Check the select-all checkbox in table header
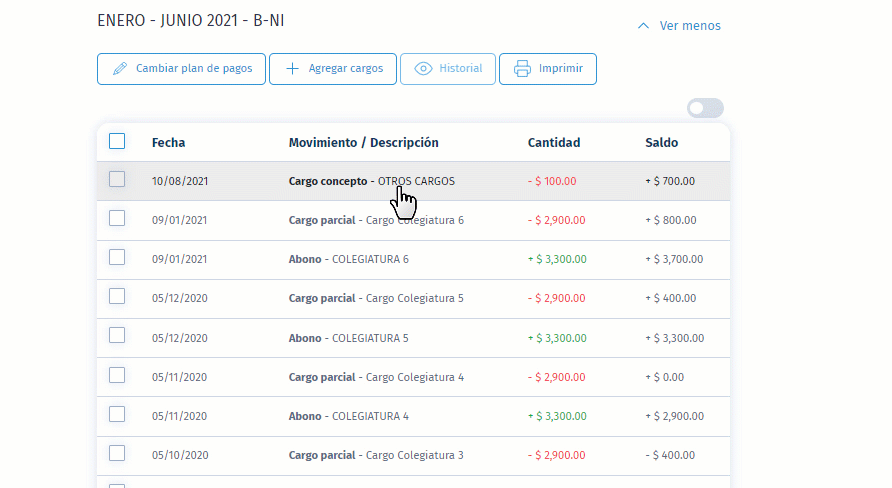Image resolution: width=892 pixels, height=488 pixels. coord(117,141)
